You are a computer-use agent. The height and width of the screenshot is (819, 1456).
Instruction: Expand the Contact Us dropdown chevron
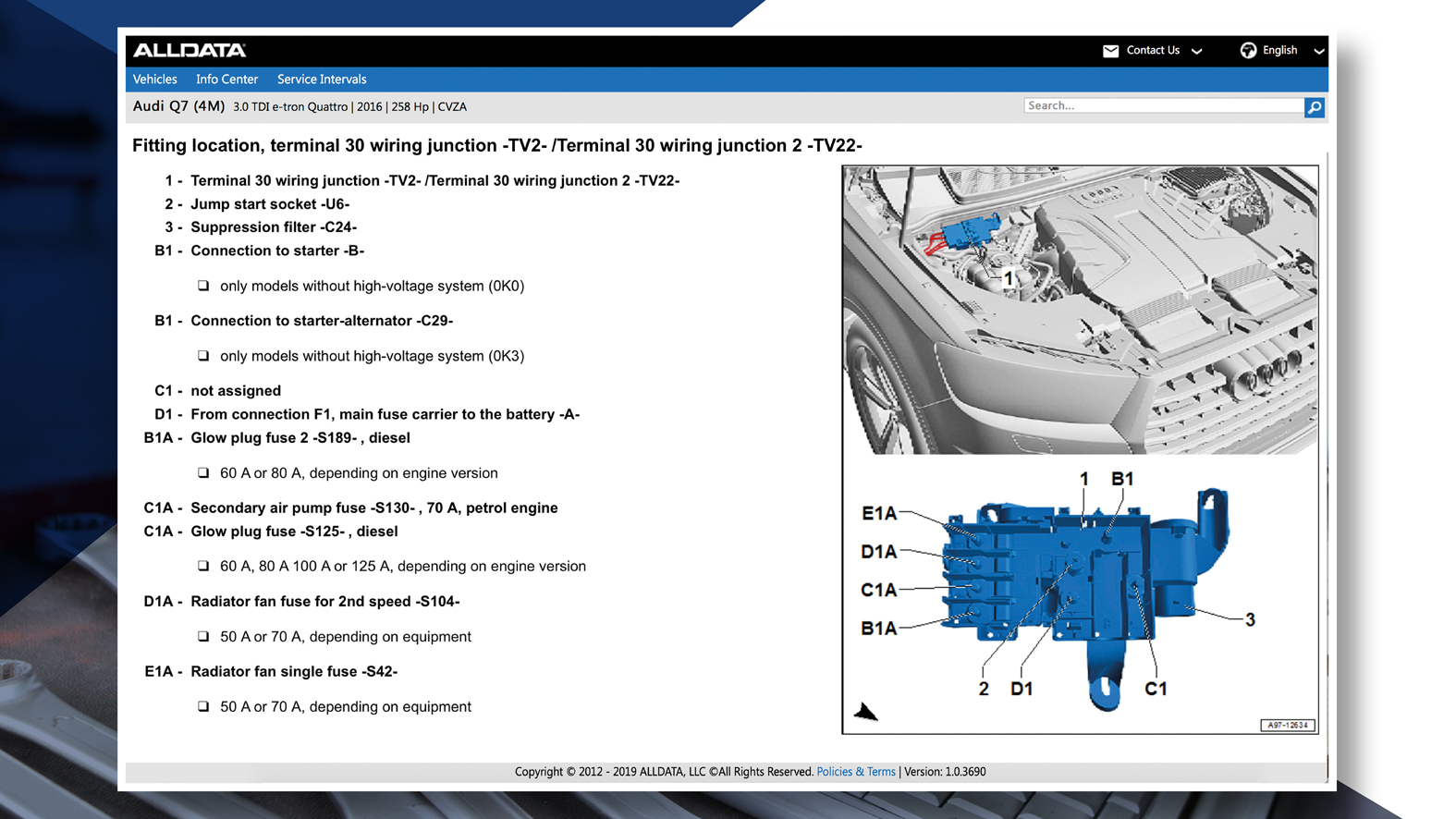pyautogui.click(x=1196, y=52)
